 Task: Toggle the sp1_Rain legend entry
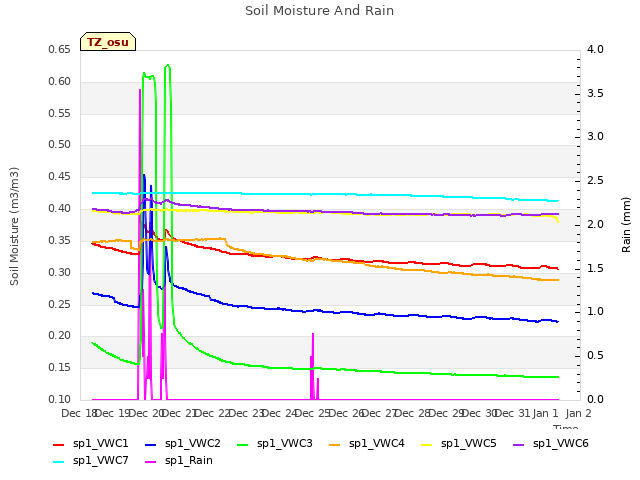(179, 461)
